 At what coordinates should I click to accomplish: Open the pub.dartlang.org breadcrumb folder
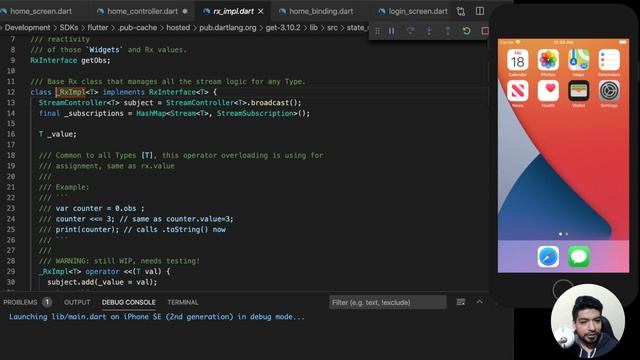point(228,28)
